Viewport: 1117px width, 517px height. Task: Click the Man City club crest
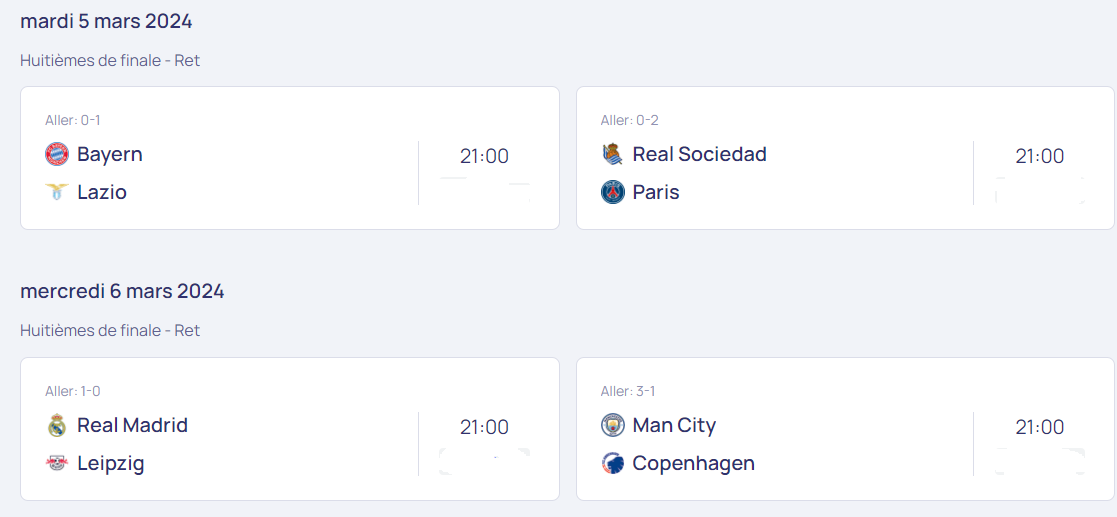pos(613,425)
